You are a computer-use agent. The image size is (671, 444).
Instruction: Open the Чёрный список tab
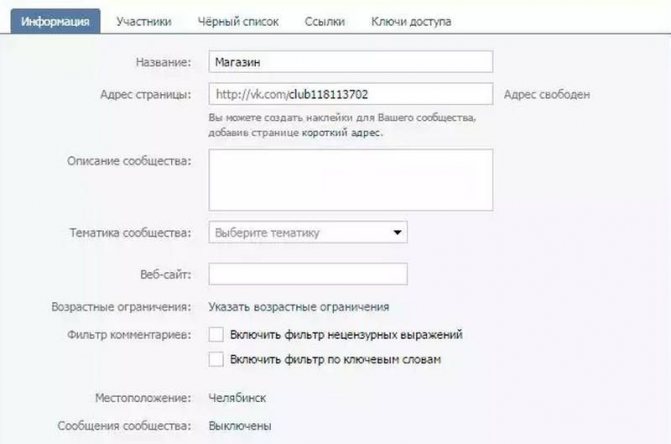tap(238, 21)
